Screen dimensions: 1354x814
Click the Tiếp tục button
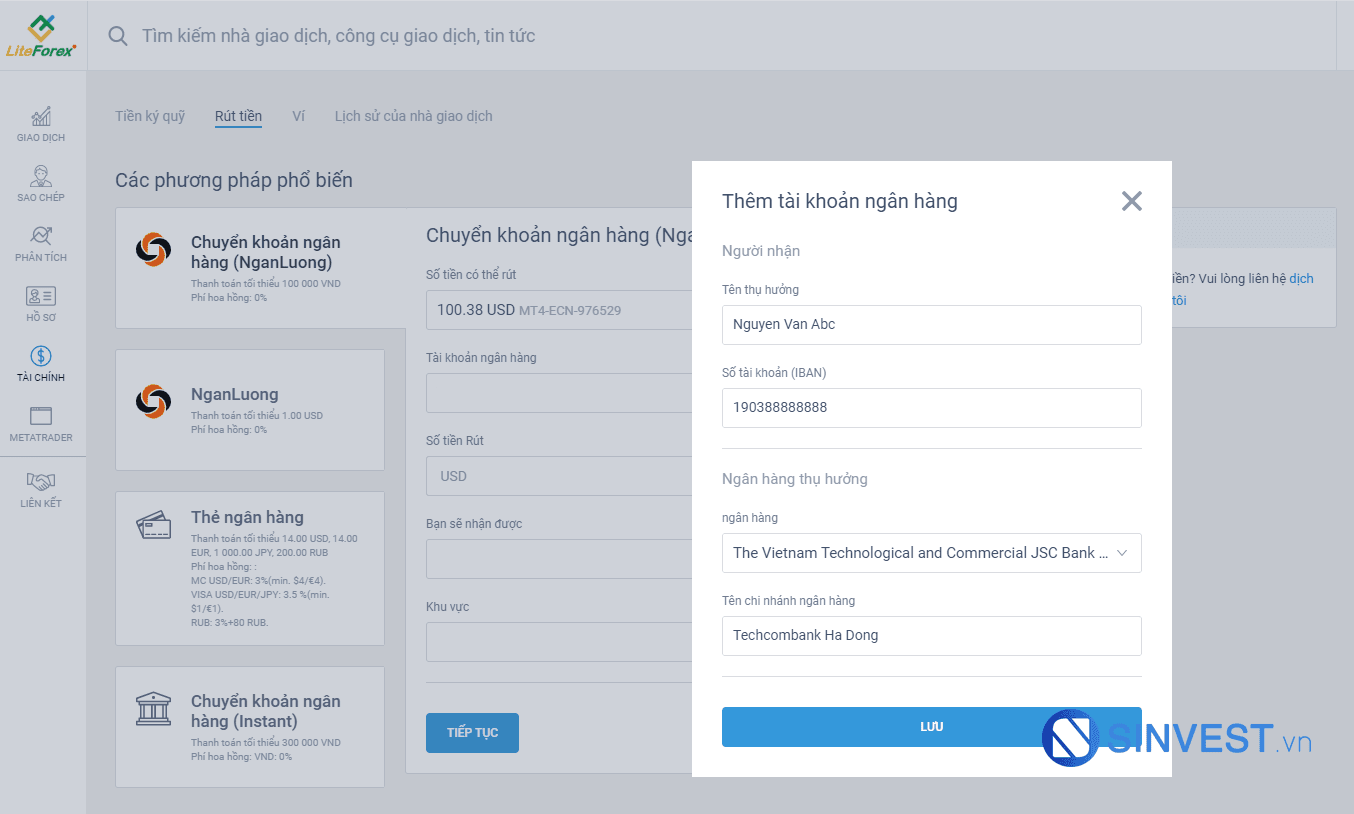pos(472,733)
